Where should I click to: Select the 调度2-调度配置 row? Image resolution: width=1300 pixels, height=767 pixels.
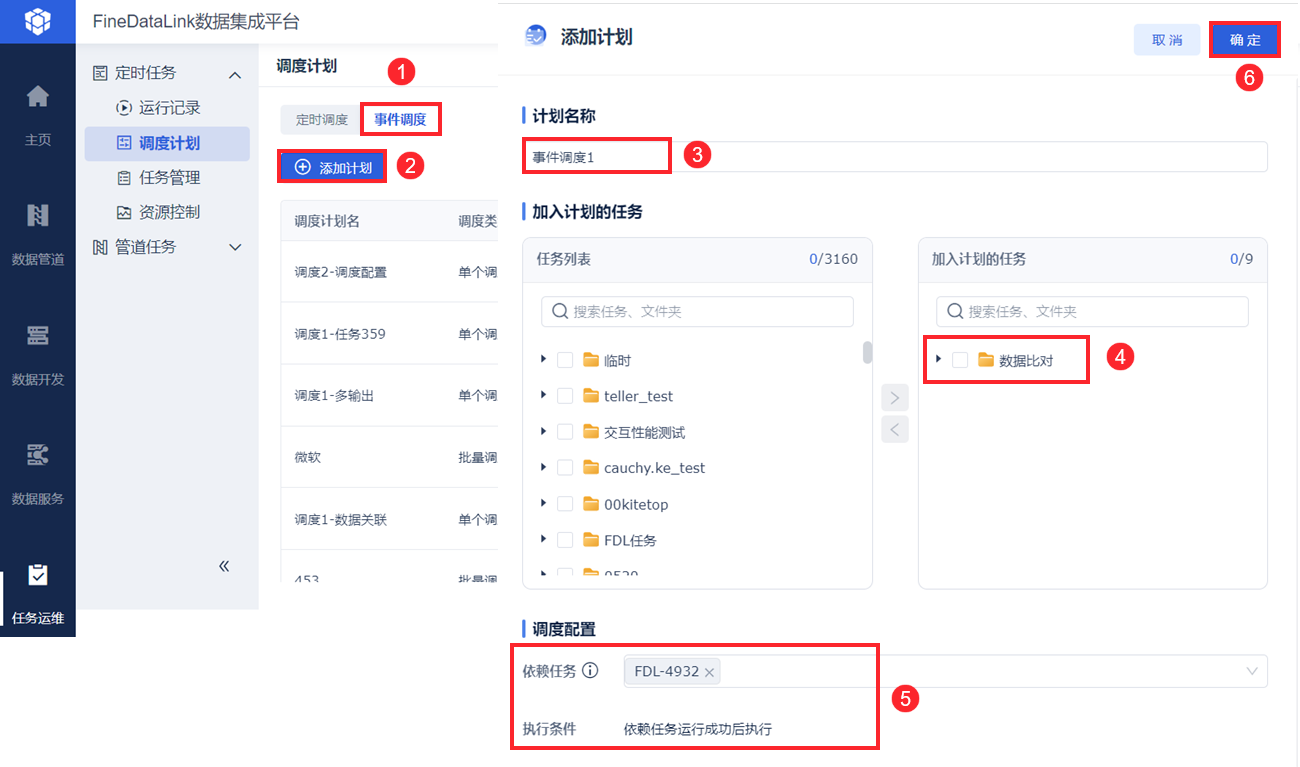[389, 272]
